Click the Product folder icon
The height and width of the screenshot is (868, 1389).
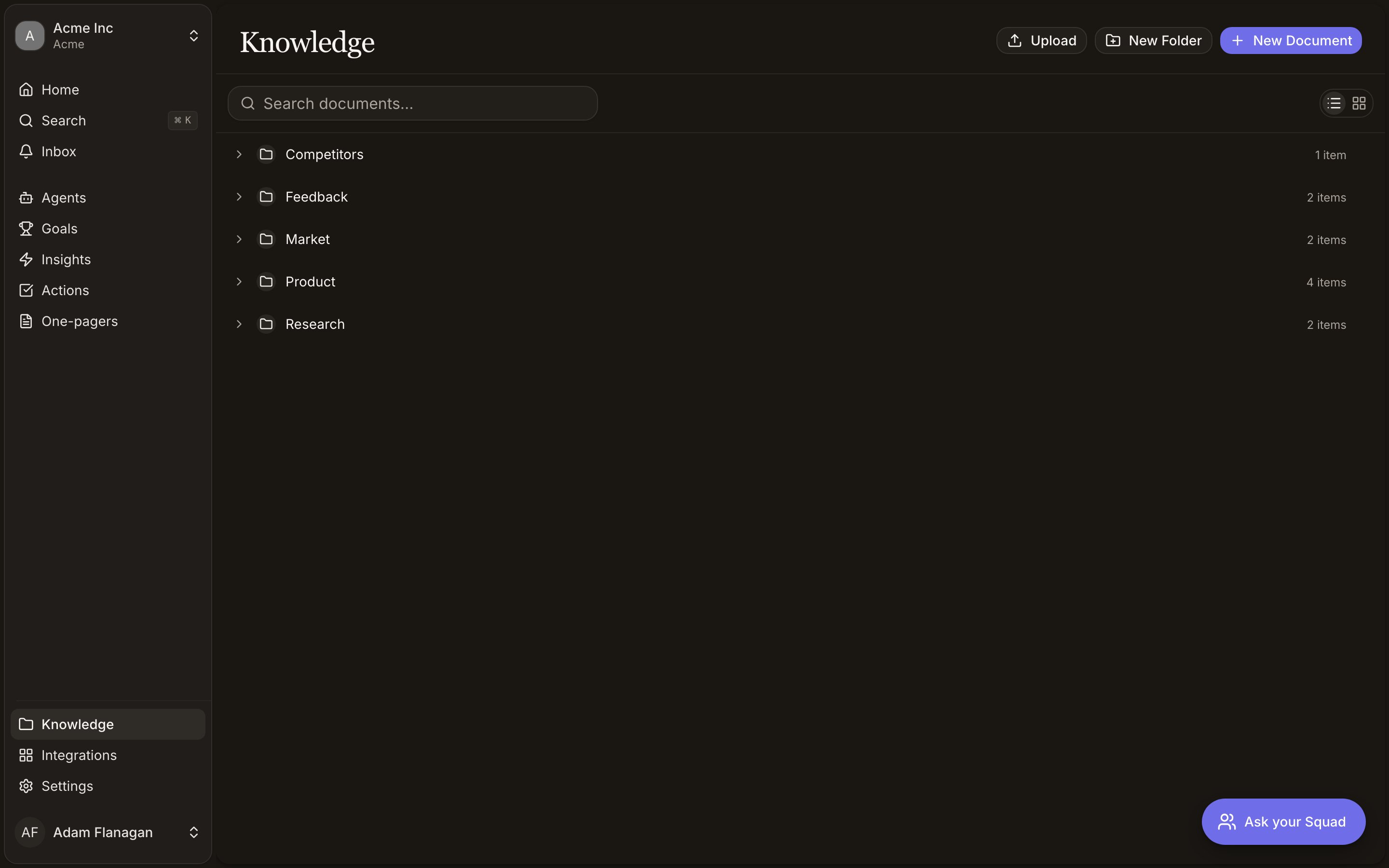(266, 282)
